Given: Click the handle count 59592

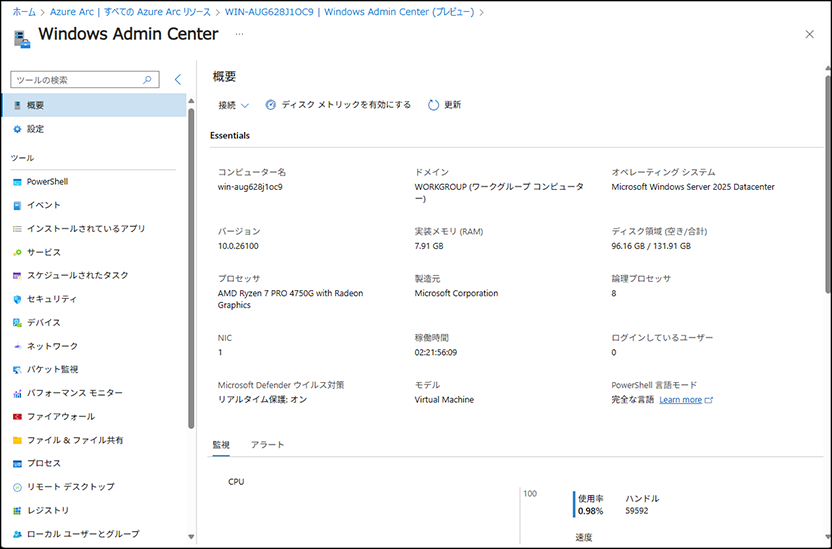Looking at the screenshot, I should click(637, 511).
